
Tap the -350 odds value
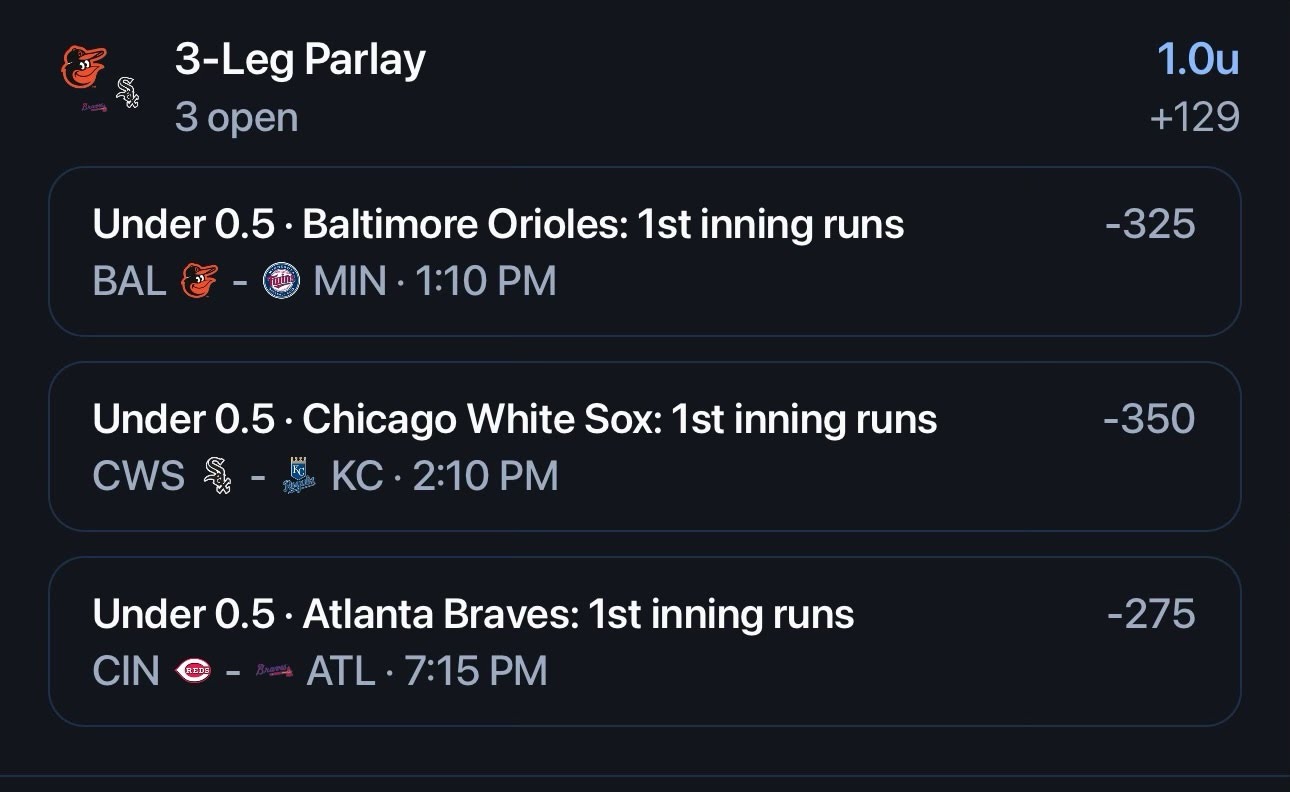pyautogui.click(x=1149, y=419)
